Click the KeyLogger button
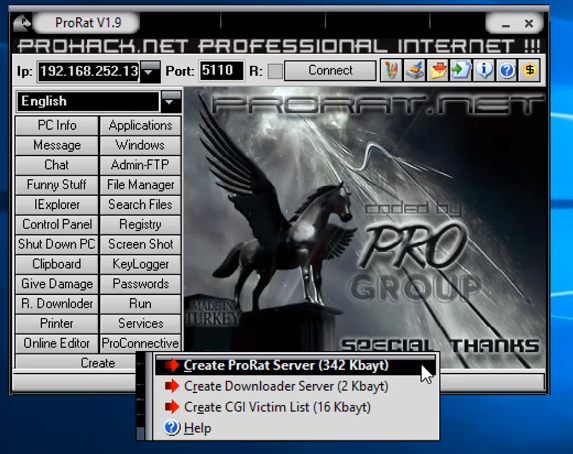This screenshot has width=573, height=454. 140,264
